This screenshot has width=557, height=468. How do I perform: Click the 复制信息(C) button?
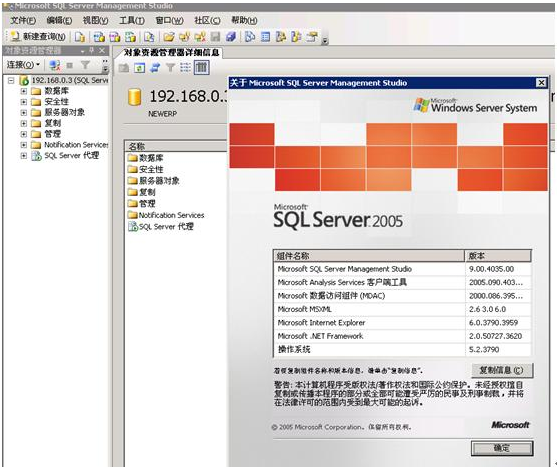[x=502, y=370]
